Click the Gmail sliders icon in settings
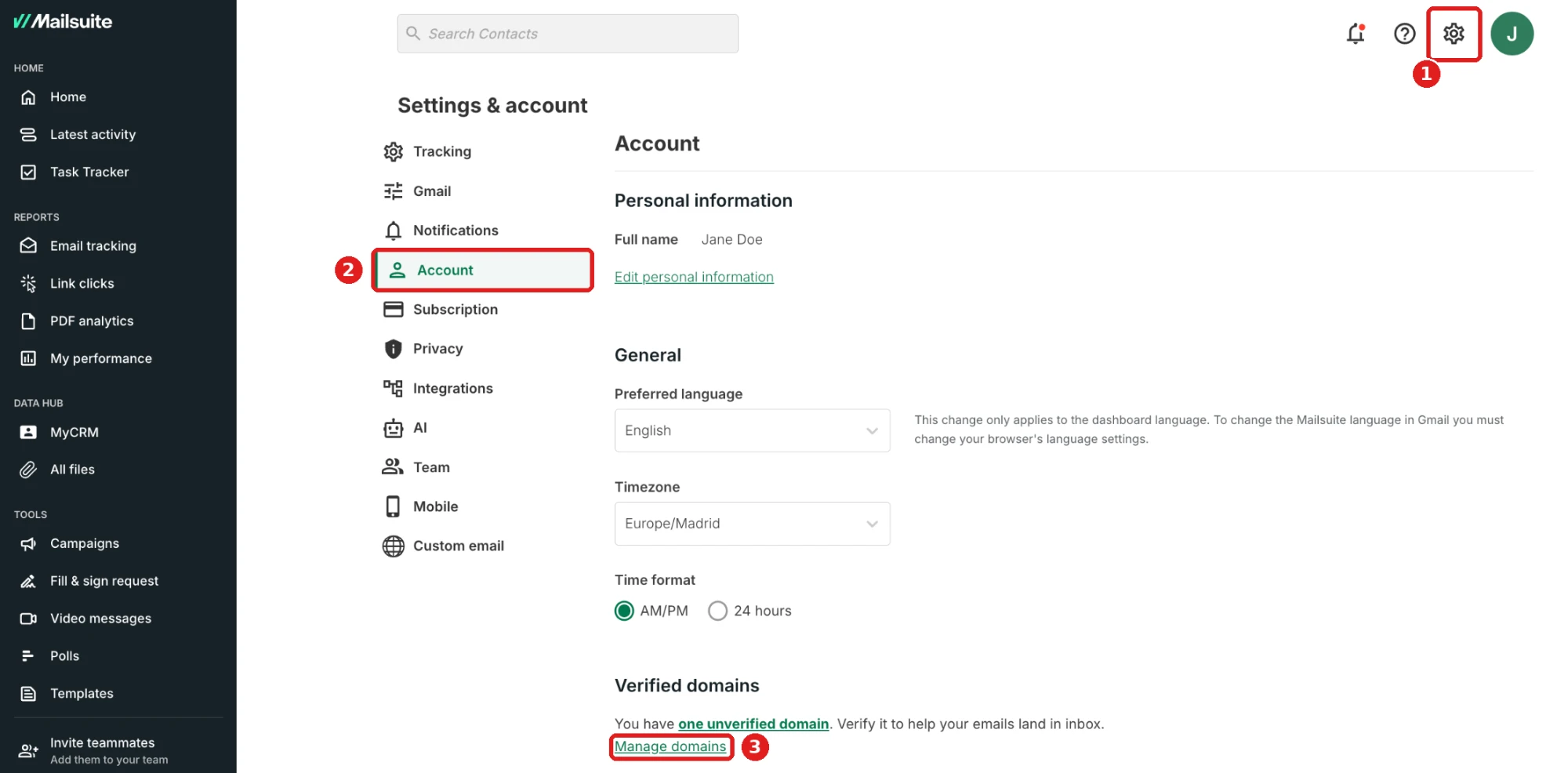 point(393,191)
